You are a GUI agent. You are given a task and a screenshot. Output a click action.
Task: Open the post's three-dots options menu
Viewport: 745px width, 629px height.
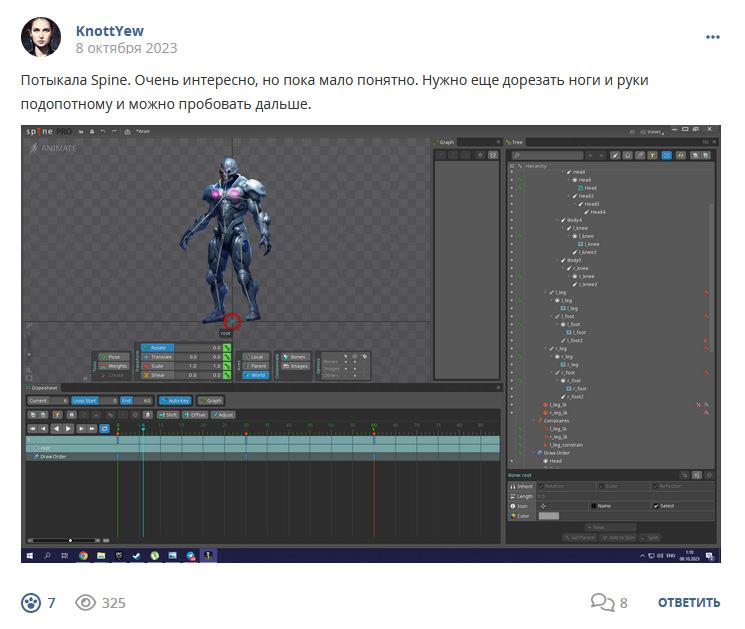click(x=712, y=37)
